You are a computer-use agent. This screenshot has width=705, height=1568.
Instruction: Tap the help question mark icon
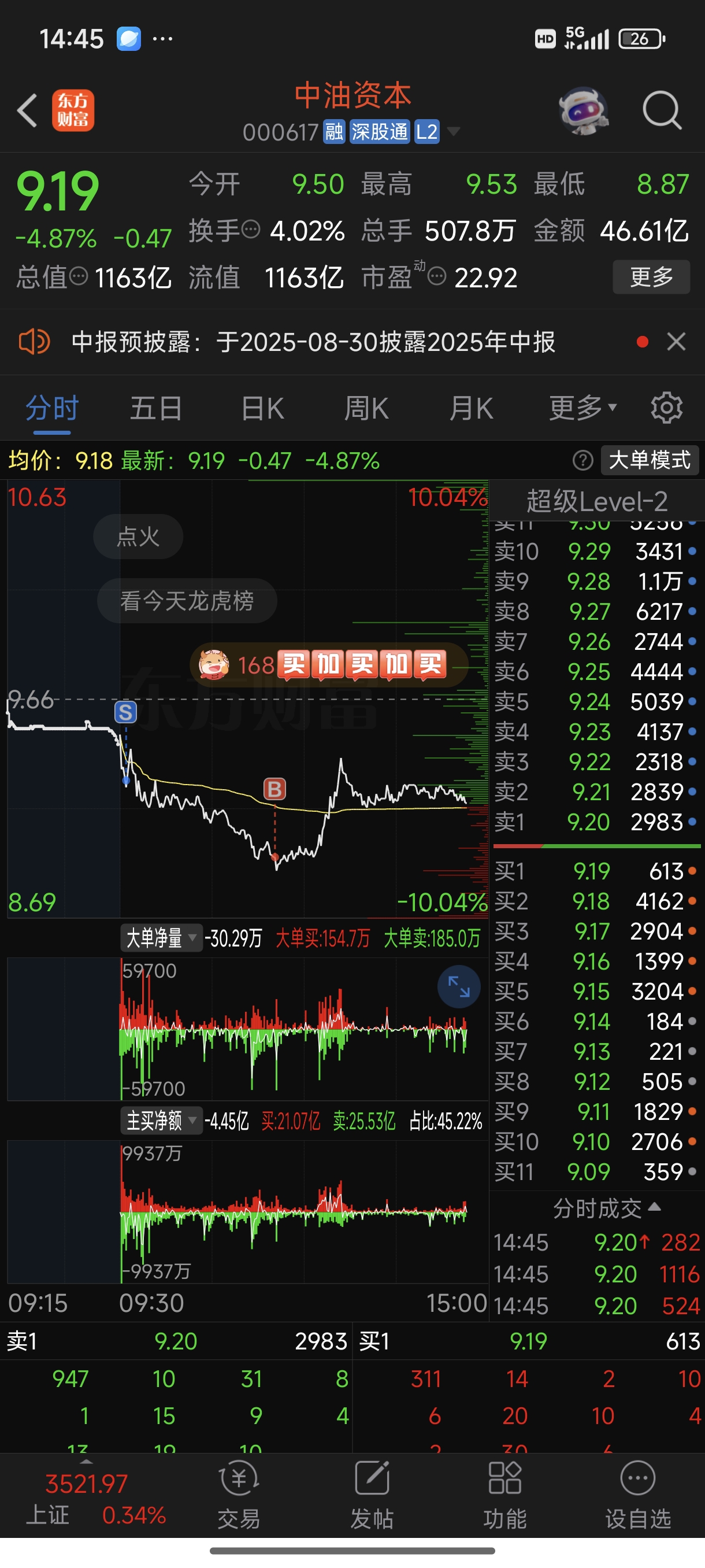click(582, 460)
